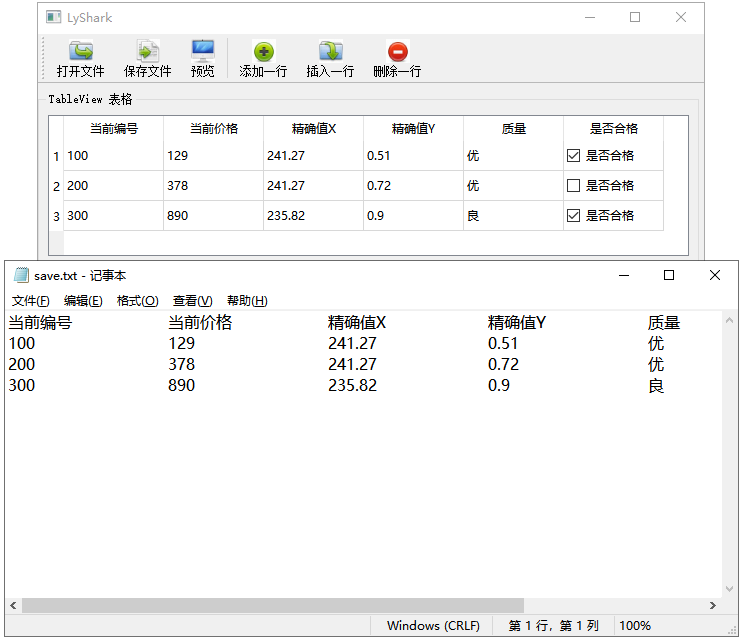Check the 是否合格 checkbox in row 2
Viewport: 743px width, 641px height.
click(x=573, y=186)
